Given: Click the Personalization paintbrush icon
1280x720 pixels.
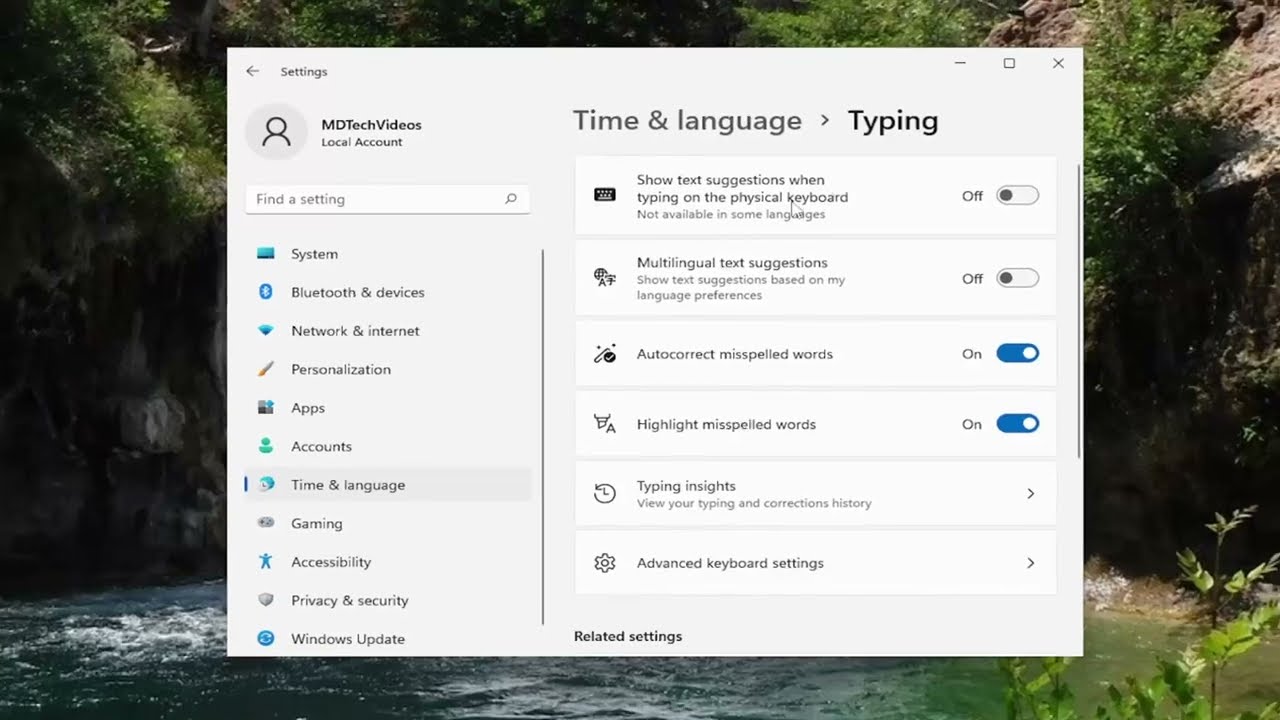Looking at the screenshot, I should point(266,369).
